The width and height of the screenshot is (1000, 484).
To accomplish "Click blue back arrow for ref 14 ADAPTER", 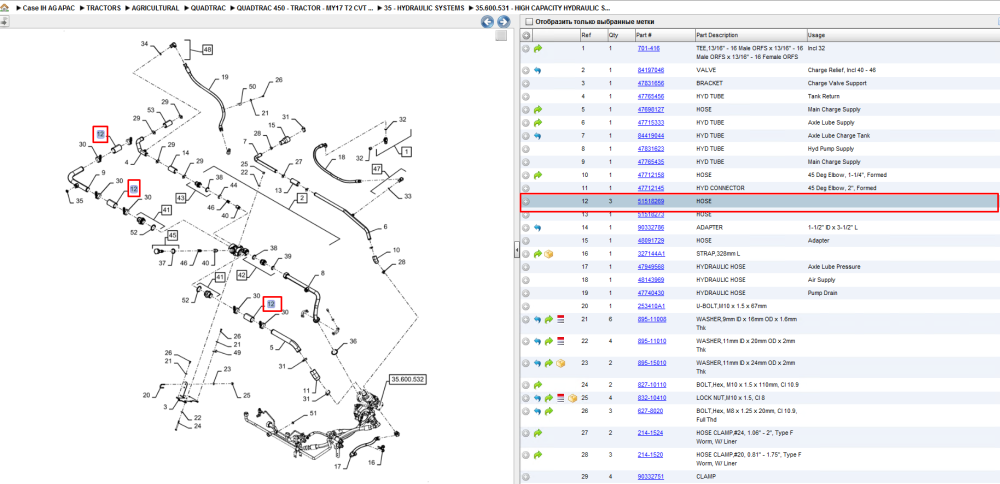I will (538, 228).
